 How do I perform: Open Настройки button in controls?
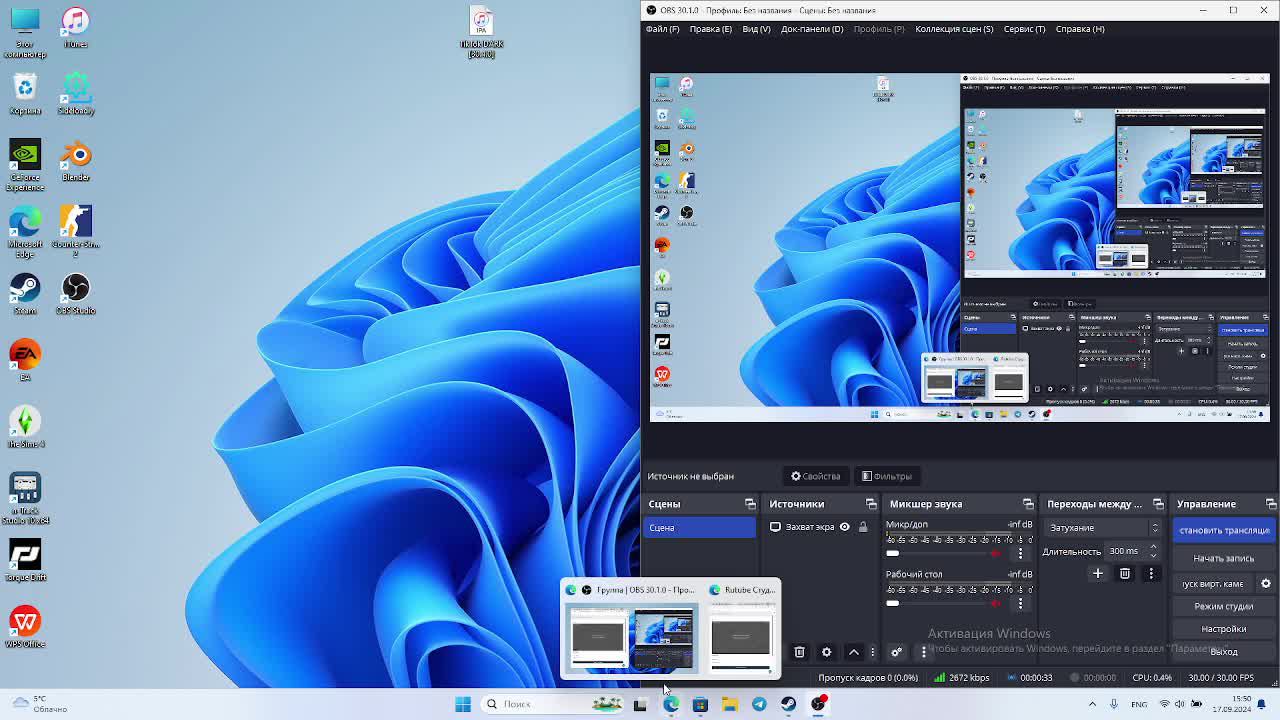click(1224, 629)
